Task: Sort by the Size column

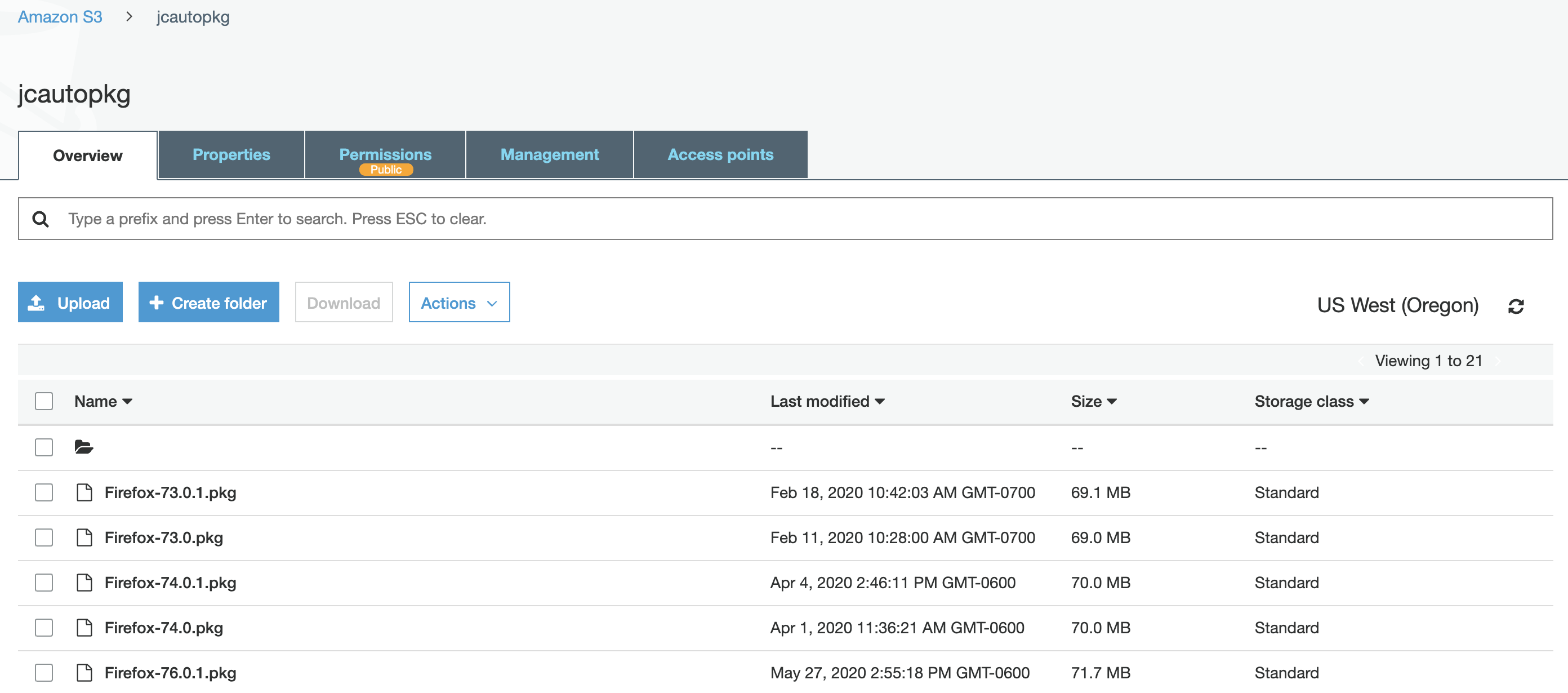Action: (1093, 401)
